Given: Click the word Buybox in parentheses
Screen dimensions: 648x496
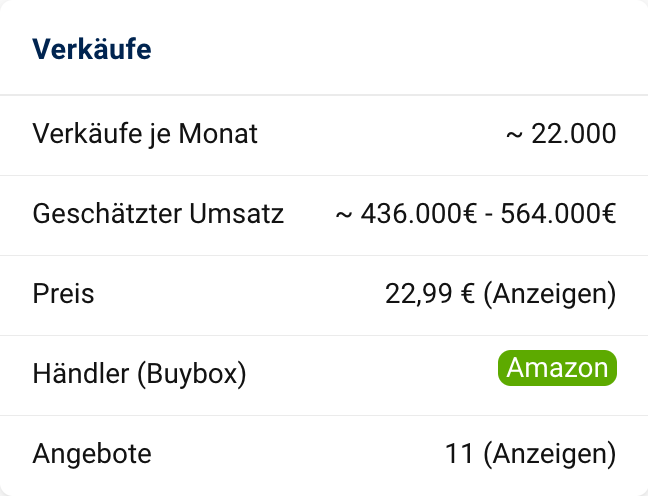Looking at the screenshot, I should [189, 374].
